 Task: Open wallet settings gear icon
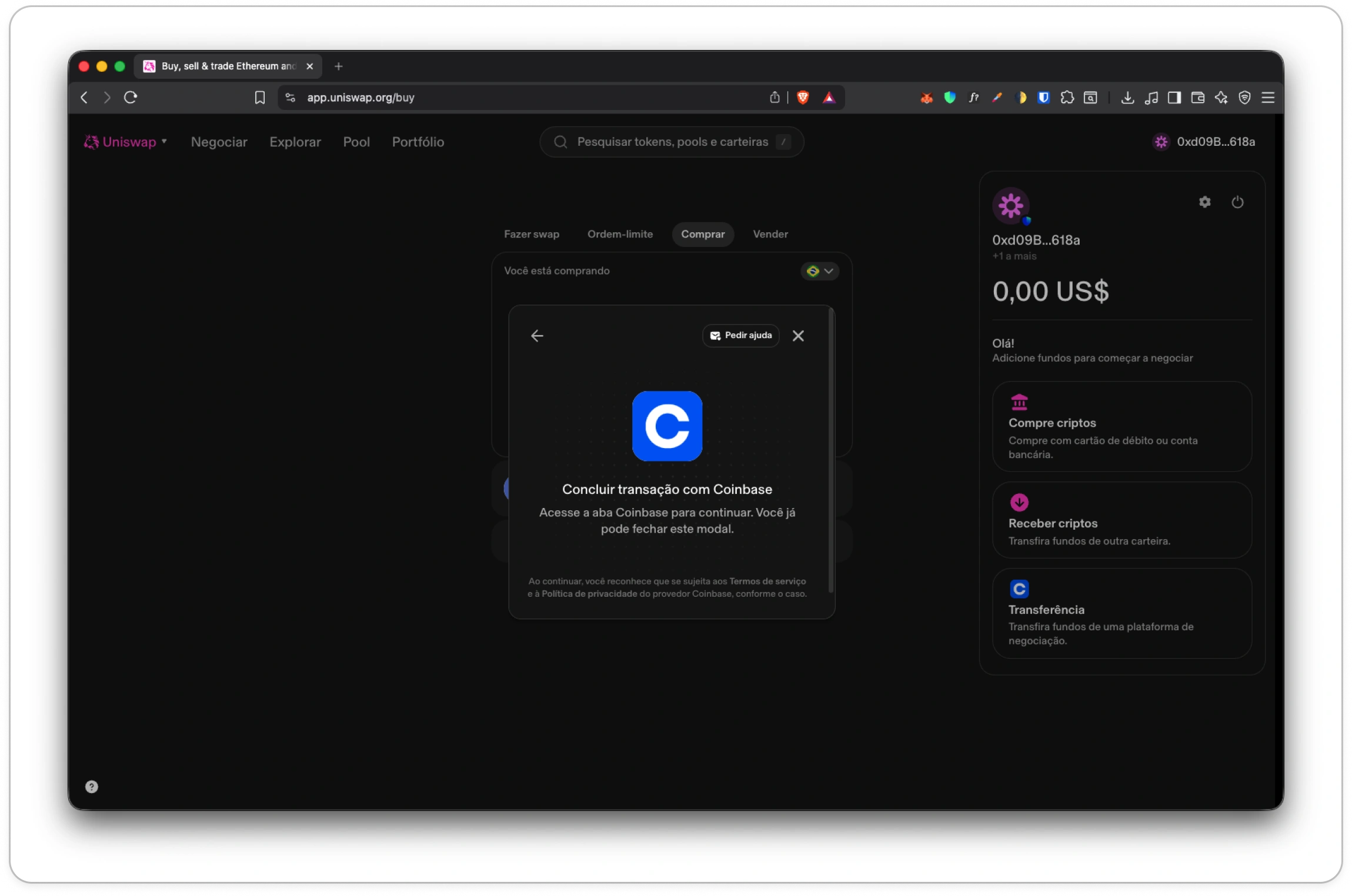1205,202
